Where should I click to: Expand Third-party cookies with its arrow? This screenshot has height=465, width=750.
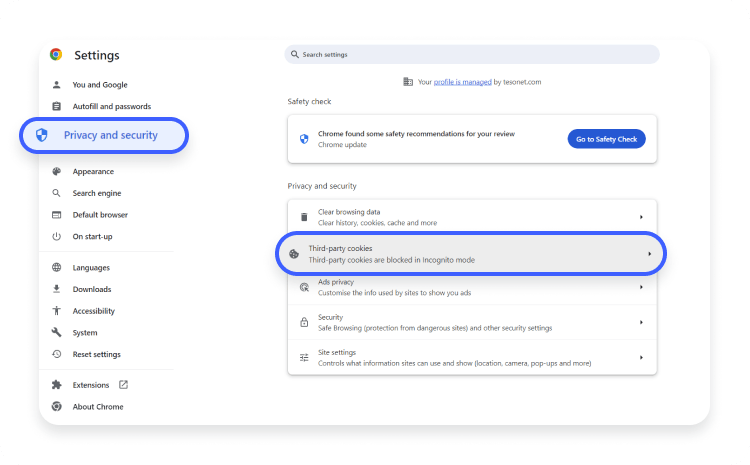[x=650, y=254]
